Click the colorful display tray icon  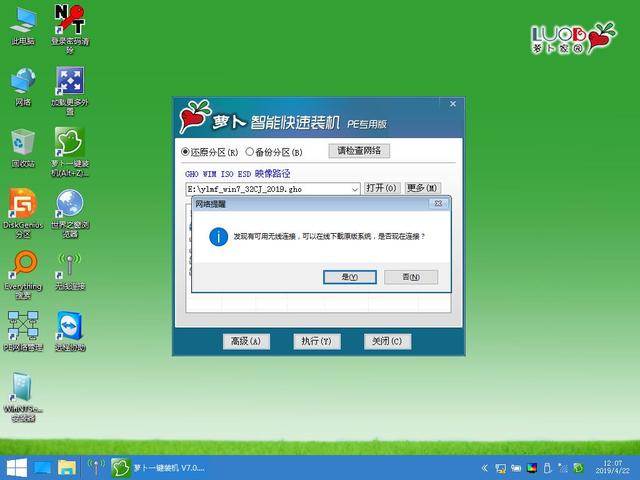point(532,468)
